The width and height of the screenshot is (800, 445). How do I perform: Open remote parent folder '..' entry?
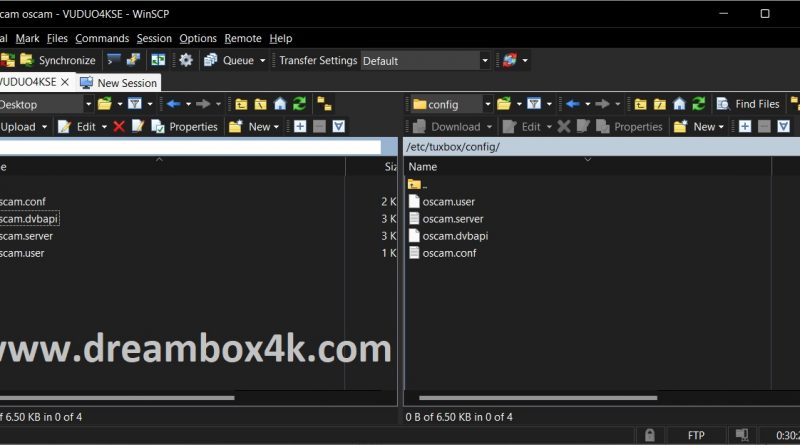pos(418,184)
